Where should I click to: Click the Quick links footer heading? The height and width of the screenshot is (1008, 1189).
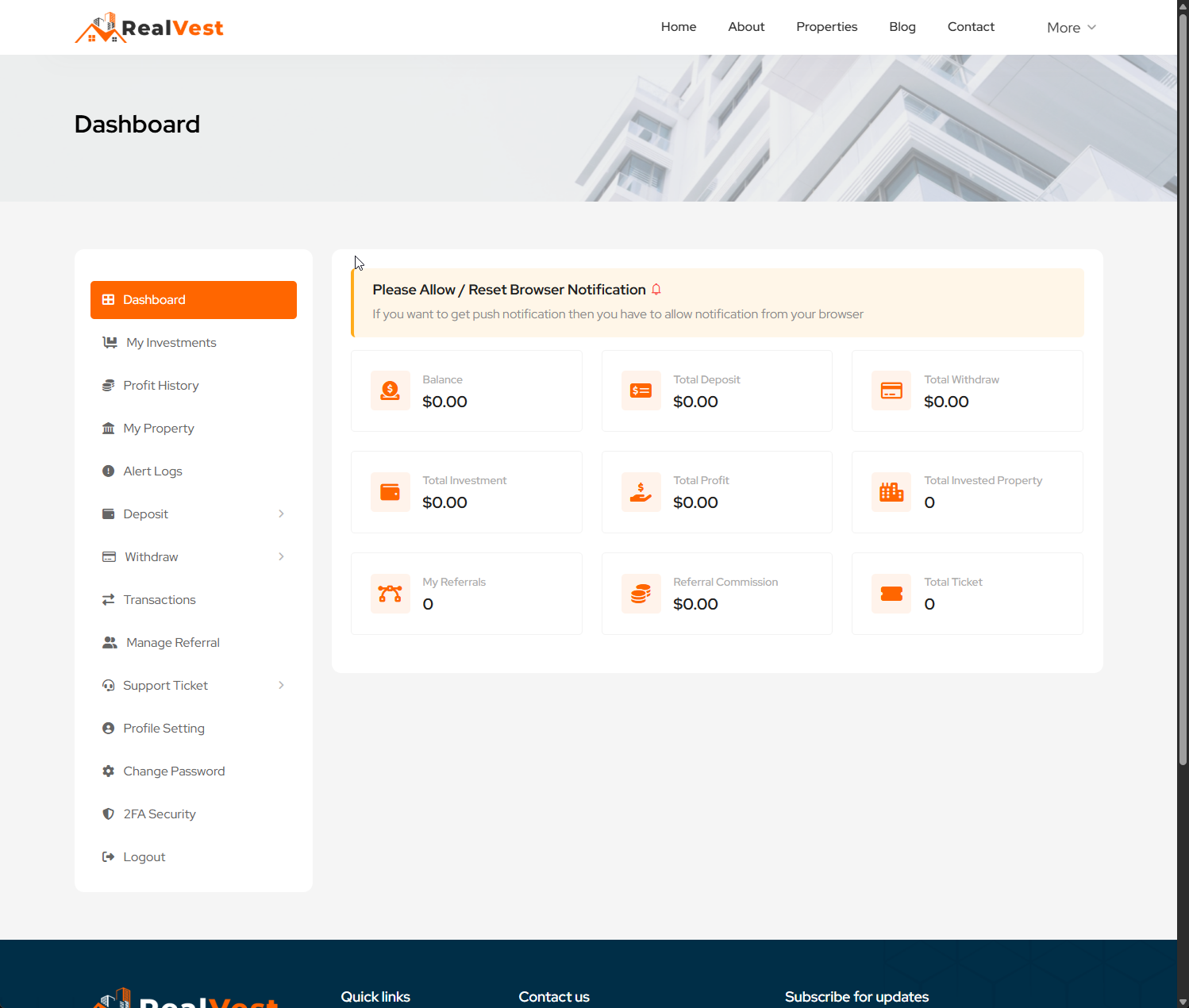point(375,997)
